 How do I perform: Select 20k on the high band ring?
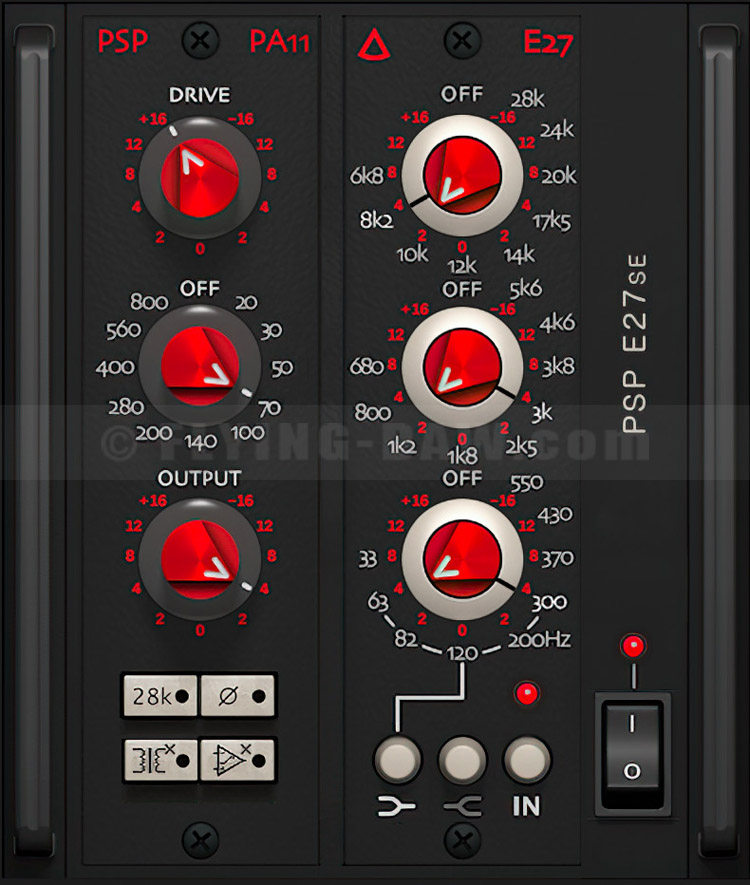pos(559,176)
